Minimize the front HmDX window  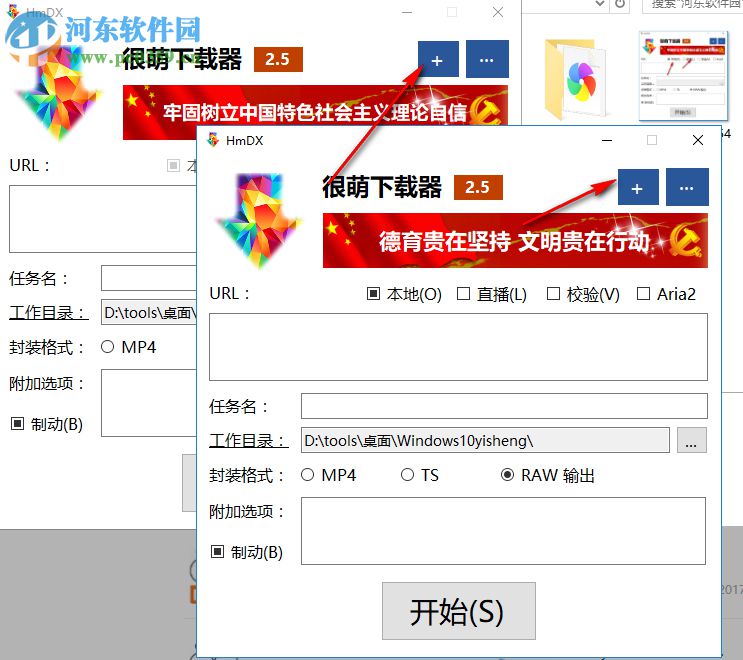[x=607, y=140]
